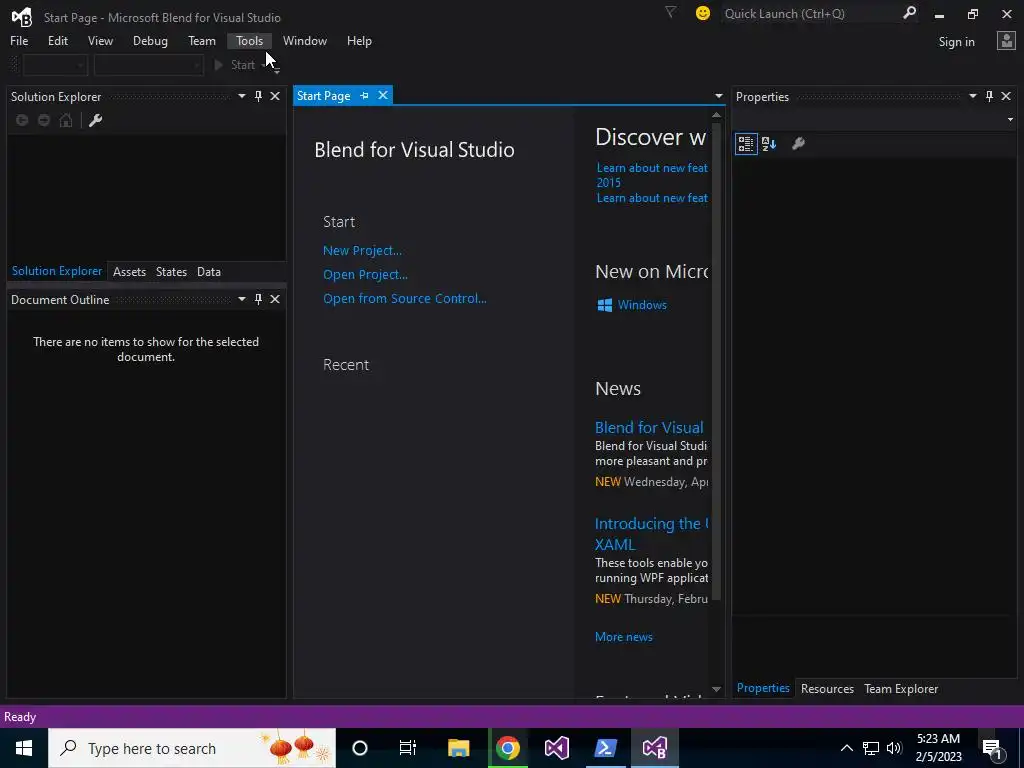Switch to the States tab
The image size is (1024, 768).
pyautogui.click(x=171, y=272)
